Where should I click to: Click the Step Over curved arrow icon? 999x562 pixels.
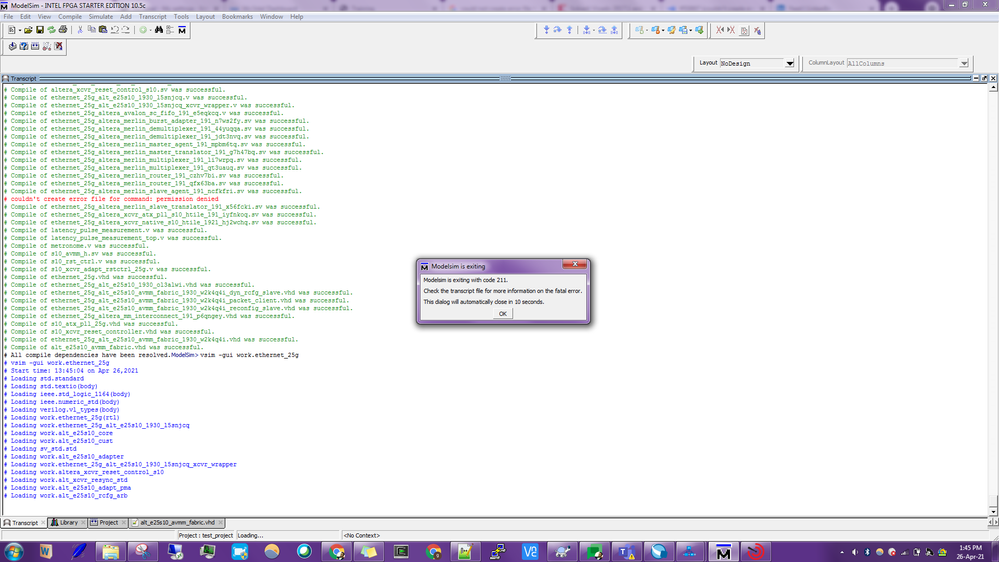[557, 30]
